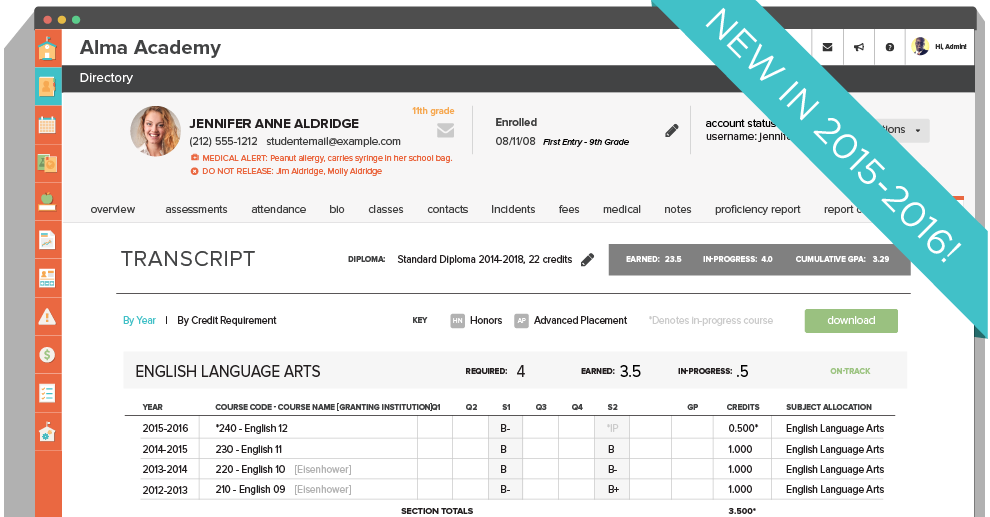The image size is (990, 517).
Task: Switch to the attendance tab
Action: pos(278,210)
